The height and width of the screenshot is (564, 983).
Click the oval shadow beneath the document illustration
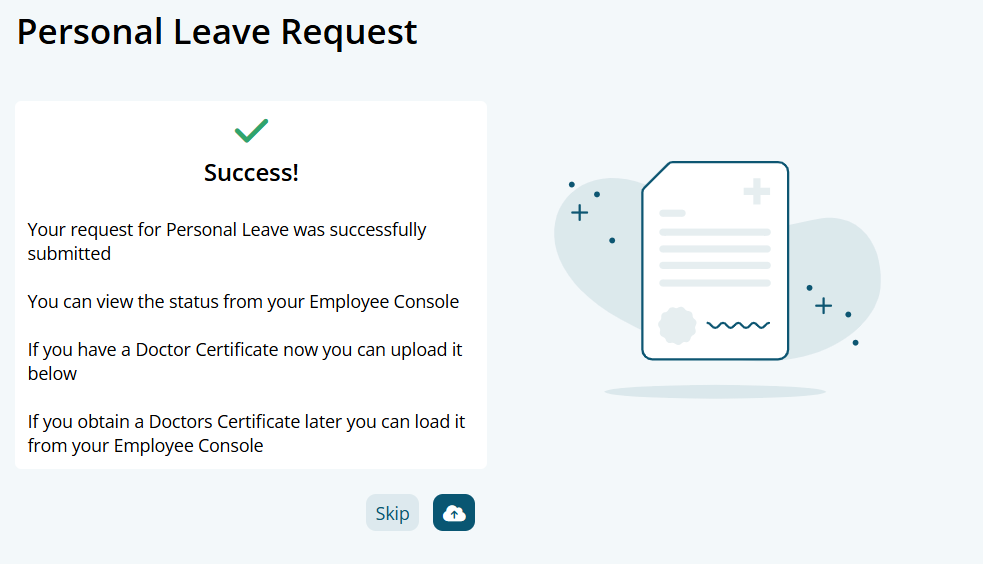tap(715, 391)
